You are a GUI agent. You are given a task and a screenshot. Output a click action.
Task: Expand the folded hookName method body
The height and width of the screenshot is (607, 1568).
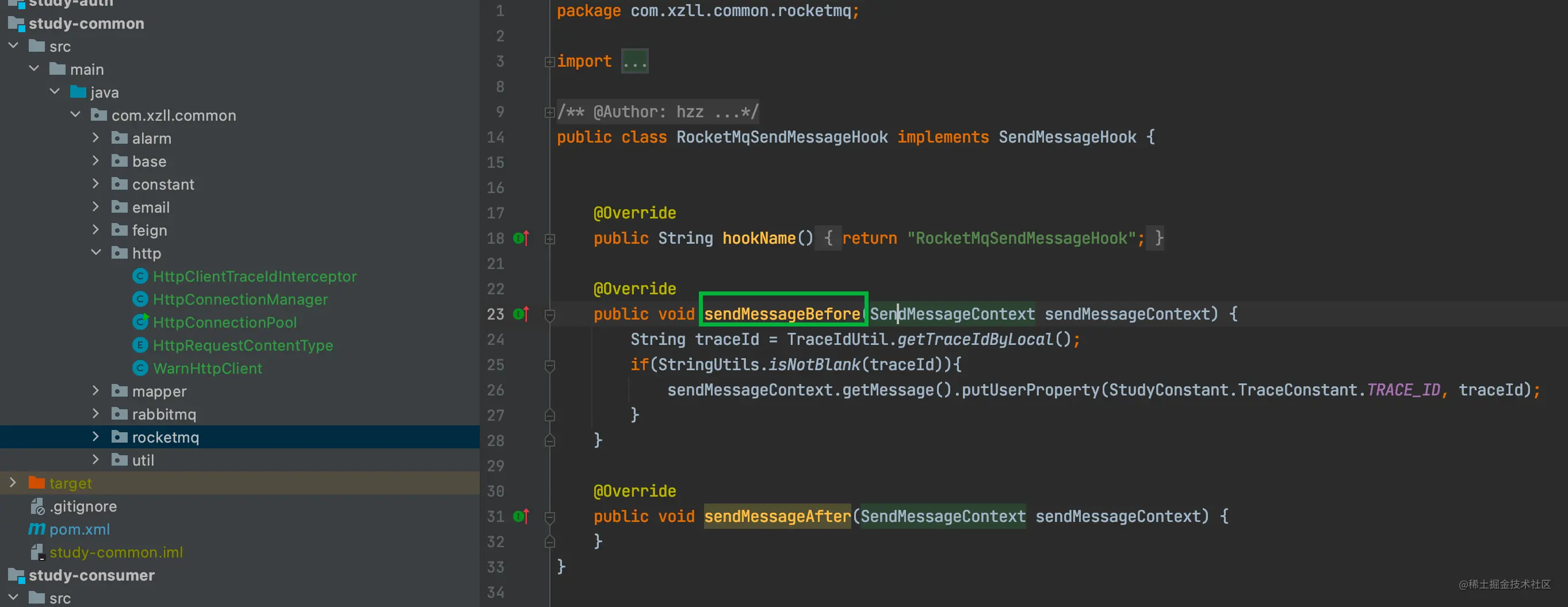[x=550, y=239]
